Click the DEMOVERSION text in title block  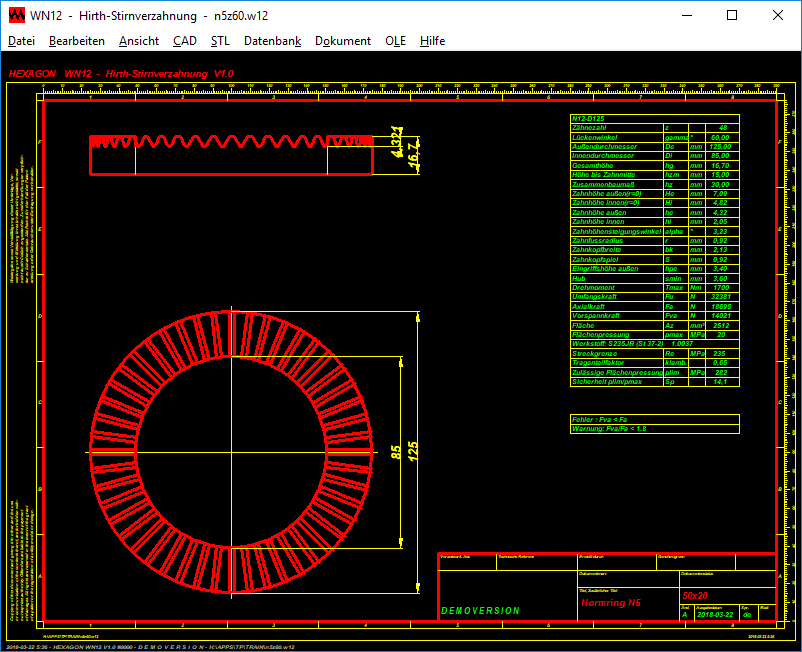tap(480, 610)
